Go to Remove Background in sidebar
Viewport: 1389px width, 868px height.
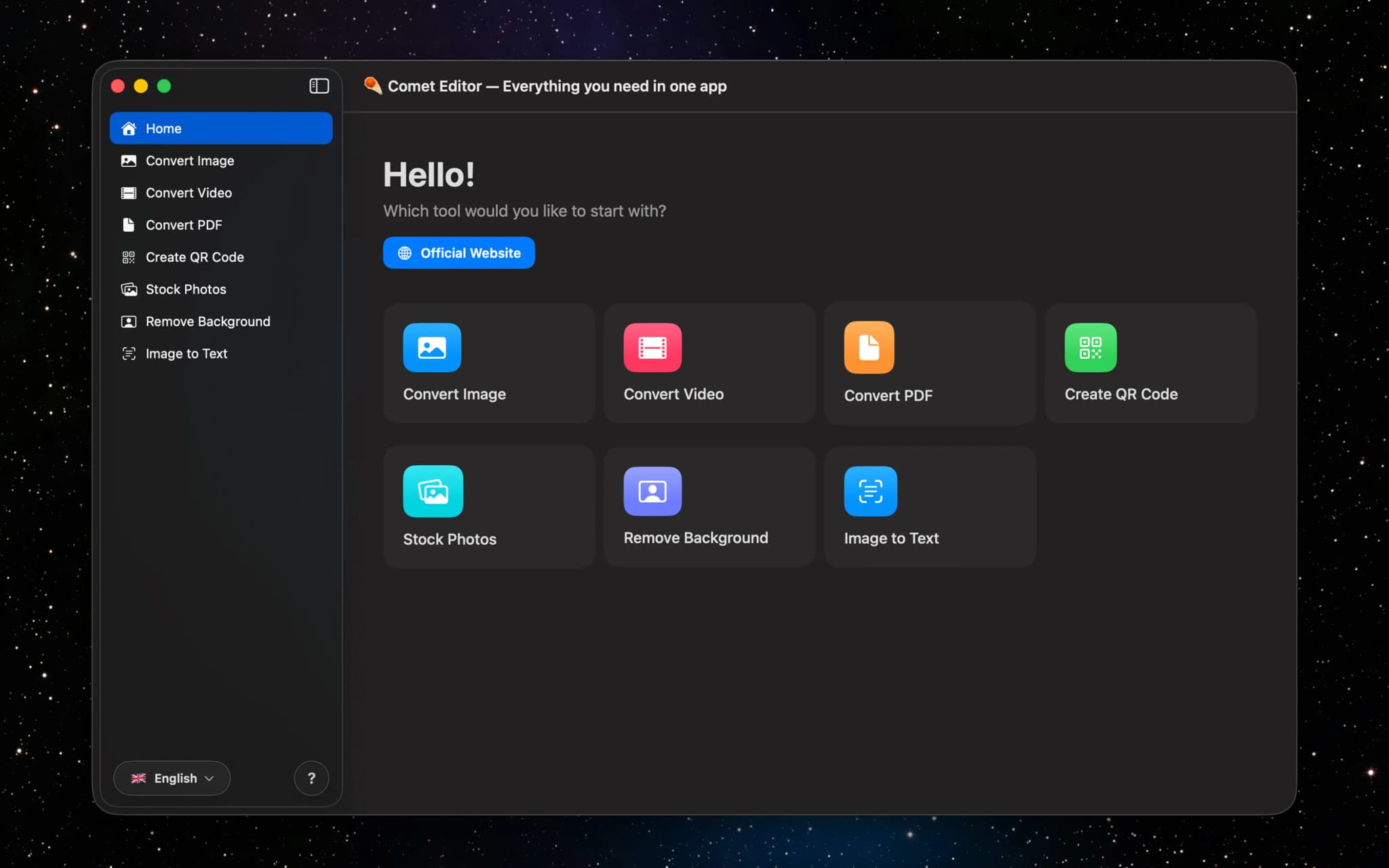tap(221, 321)
